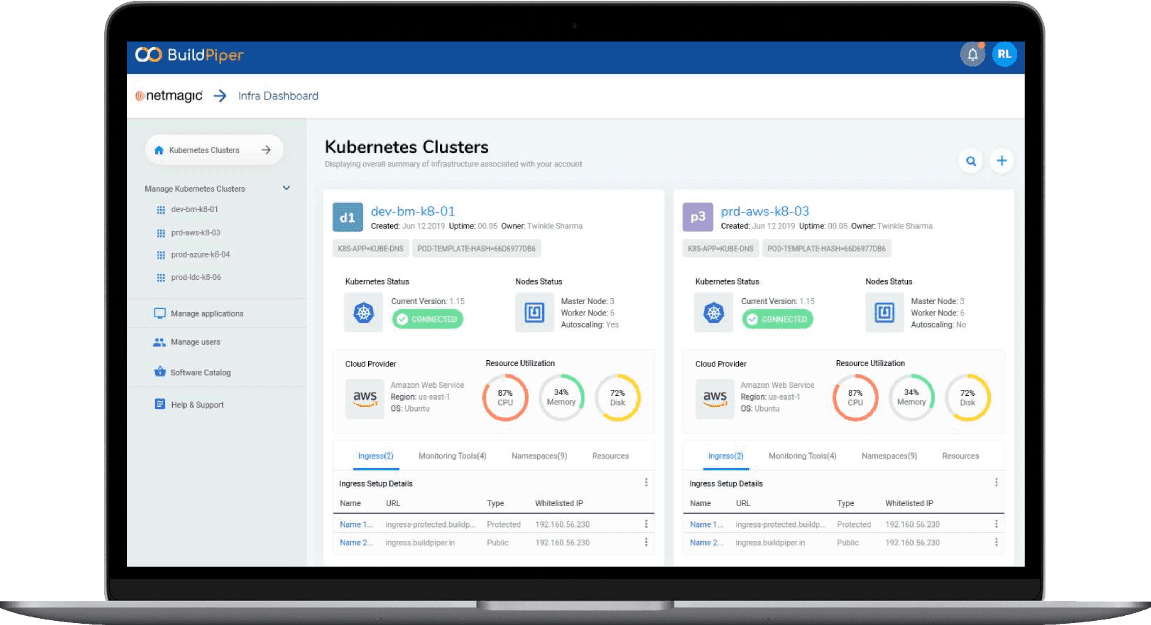Screen dimensions: 1151x625
Task: Click the RL user avatar
Action: pyautogui.click(x=1004, y=55)
